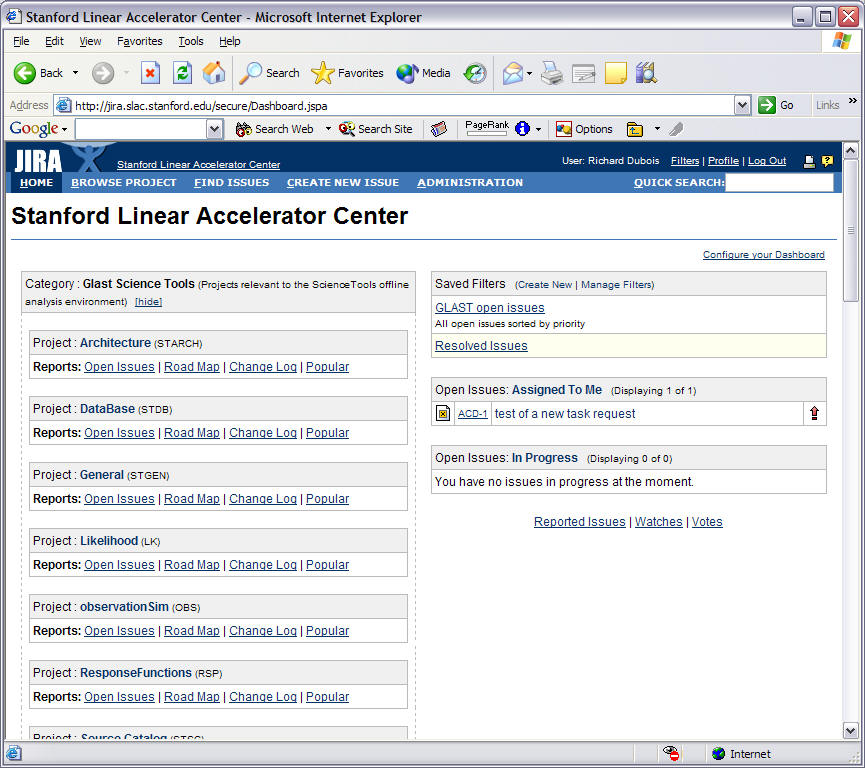Click the Stop loading icon
Image resolution: width=865 pixels, height=768 pixels.
click(x=150, y=73)
